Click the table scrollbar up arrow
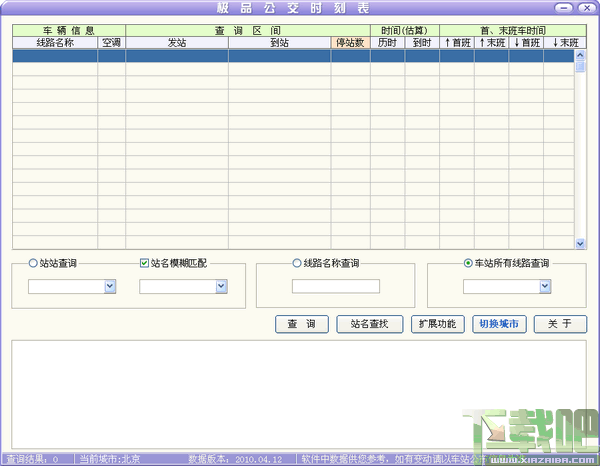Viewport: 600px width, 466px height. coord(580,55)
